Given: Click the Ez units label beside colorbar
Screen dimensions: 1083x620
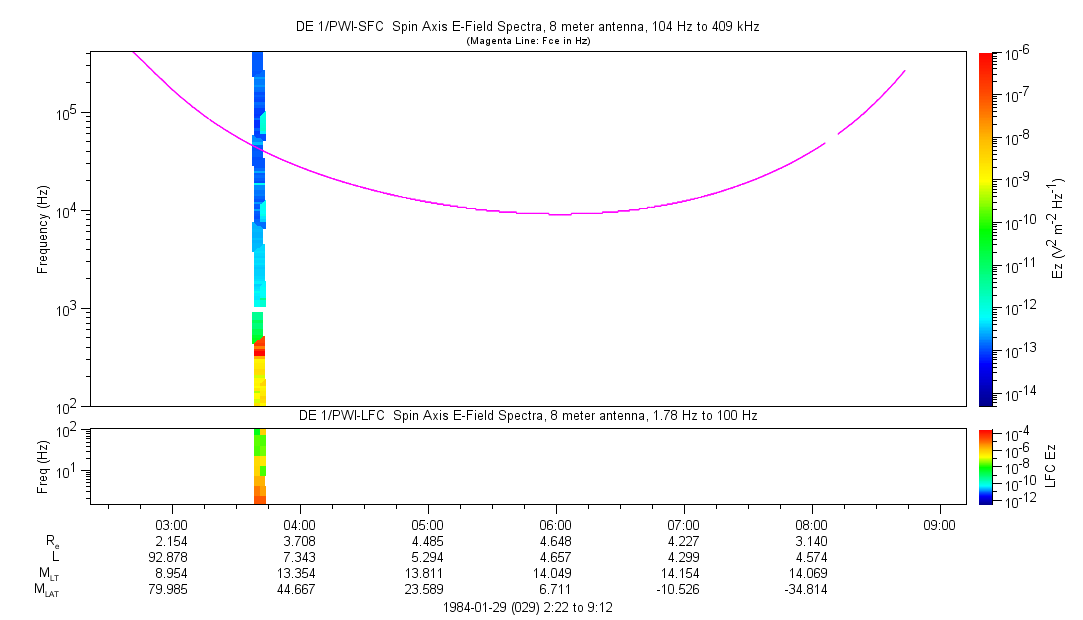Looking at the screenshot, I should pos(1058,229).
